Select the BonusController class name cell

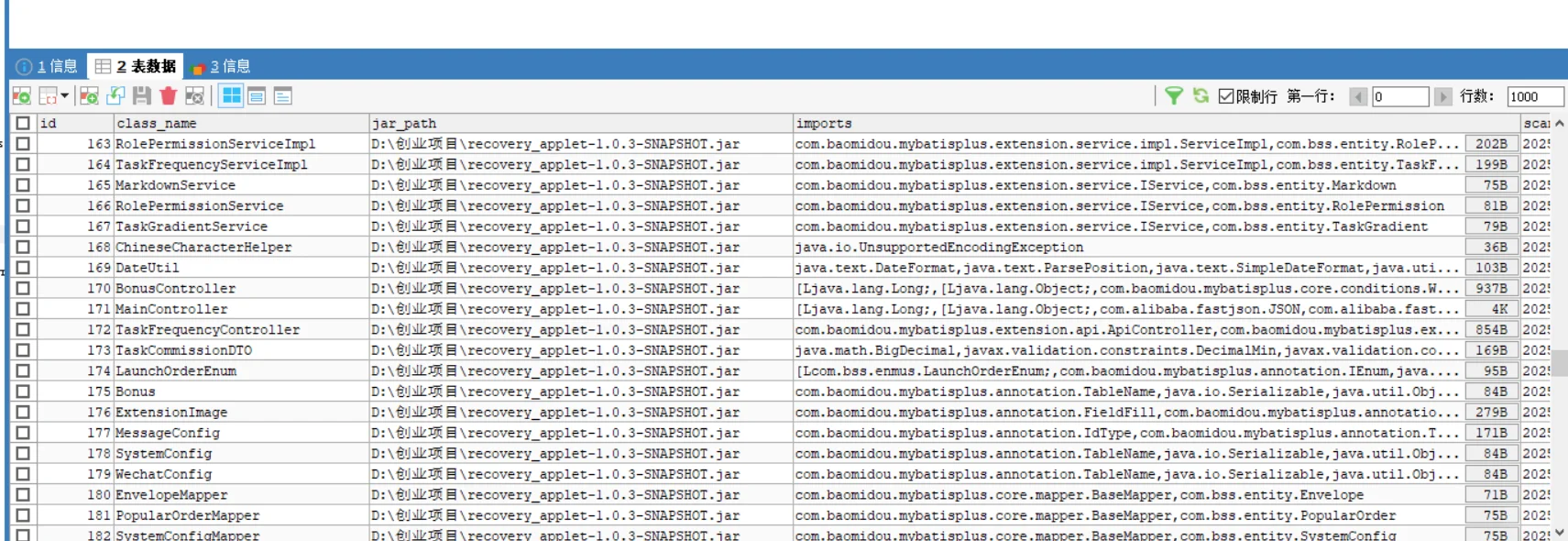tap(241, 288)
